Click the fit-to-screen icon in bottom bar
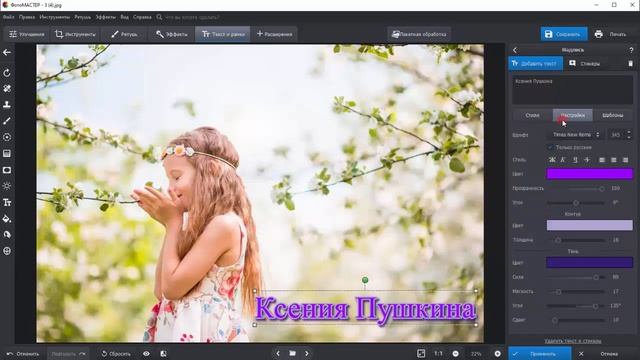The image size is (640, 360). click(x=421, y=353)
